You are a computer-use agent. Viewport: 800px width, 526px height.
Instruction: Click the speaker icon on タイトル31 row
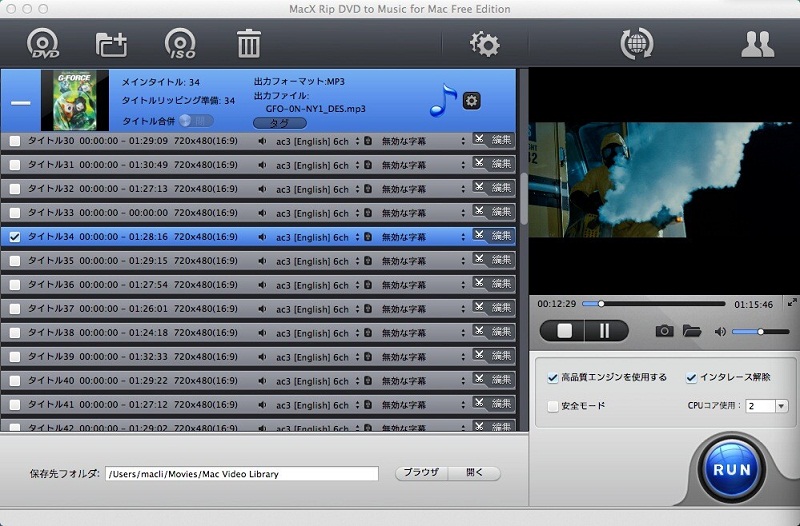tap(262, 165)
